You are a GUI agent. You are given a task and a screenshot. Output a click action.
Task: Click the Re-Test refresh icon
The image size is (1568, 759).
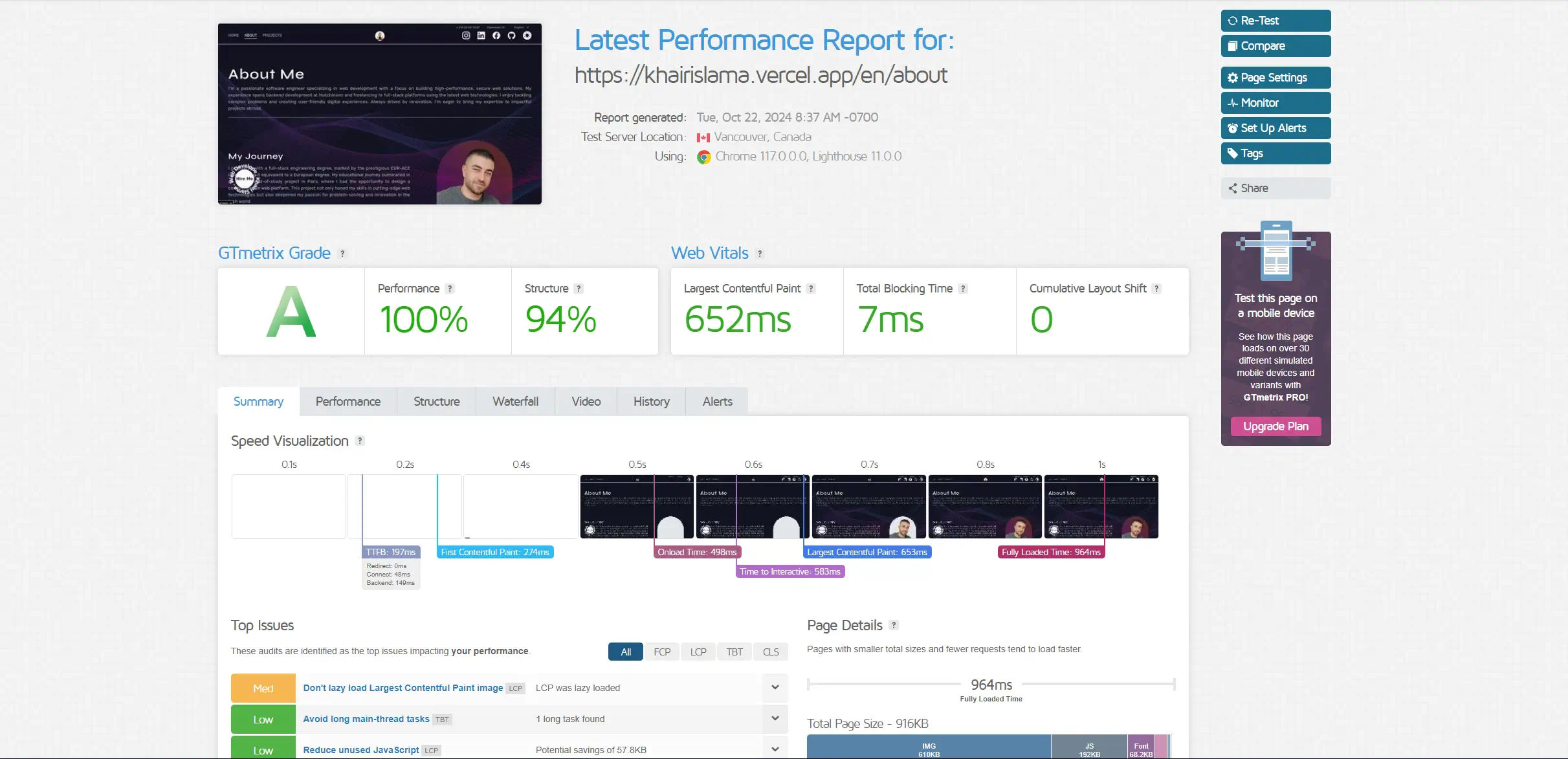(1233, 20)
